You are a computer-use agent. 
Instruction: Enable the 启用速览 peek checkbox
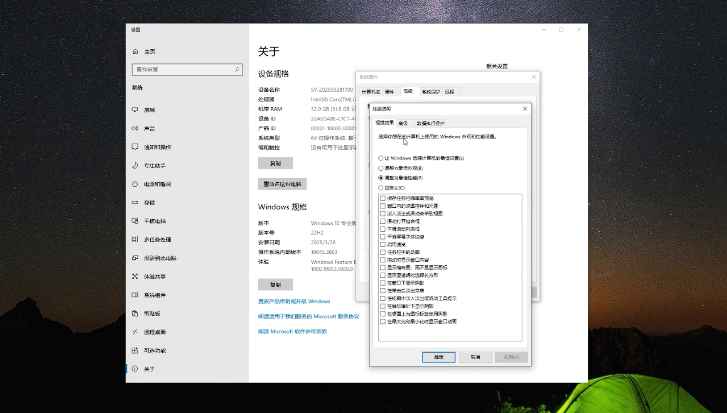tap(383, 244)
